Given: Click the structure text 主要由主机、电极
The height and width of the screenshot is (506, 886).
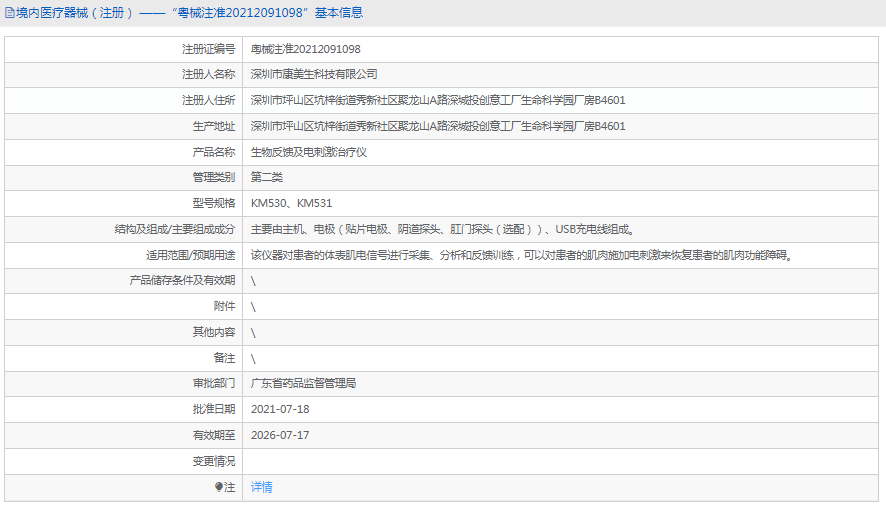Looking at the screenshot, I should pyautogui.click(x=293, y=229).
